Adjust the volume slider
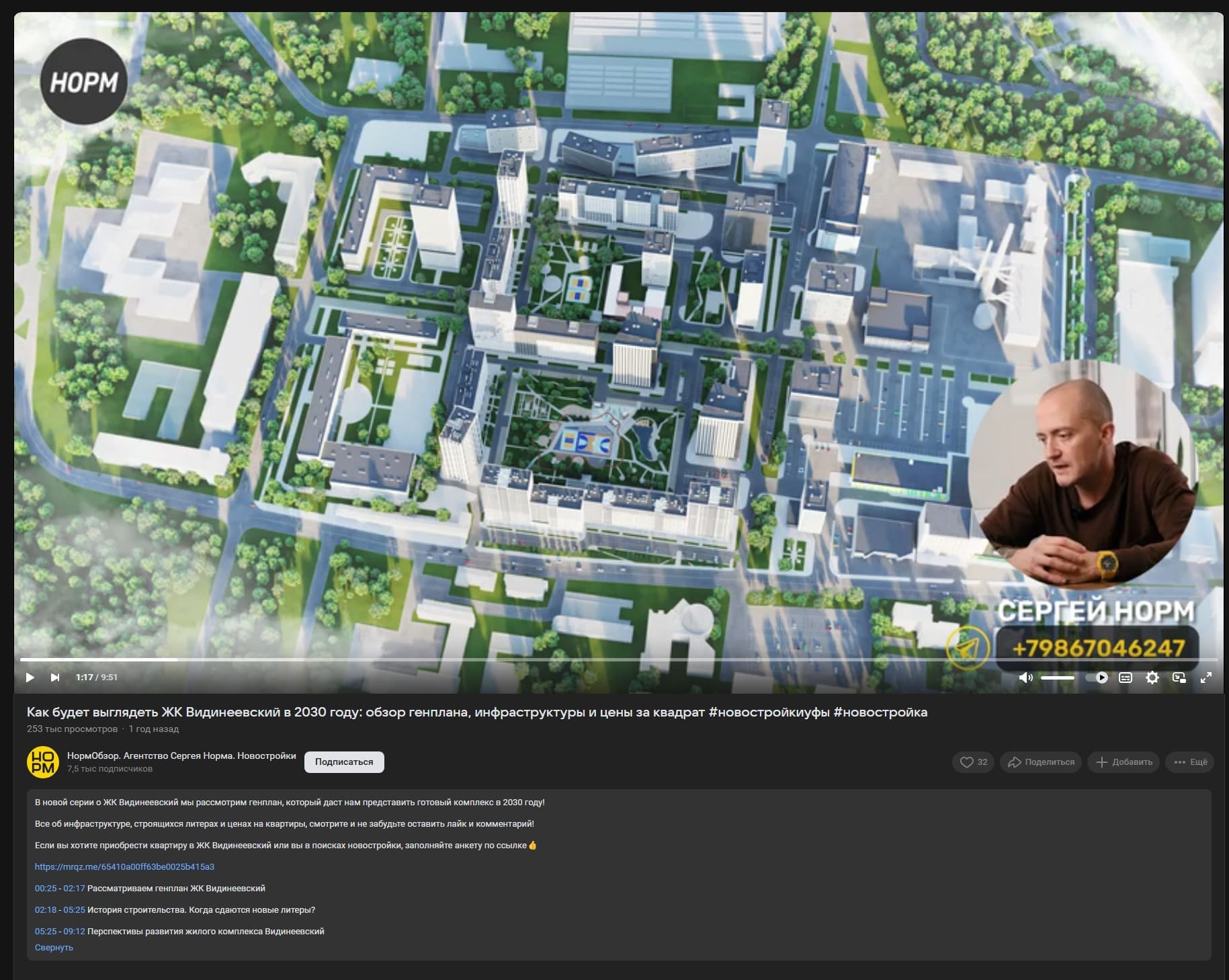The height and width of the screenshot is (980, 1229). tap(1058, 678)
